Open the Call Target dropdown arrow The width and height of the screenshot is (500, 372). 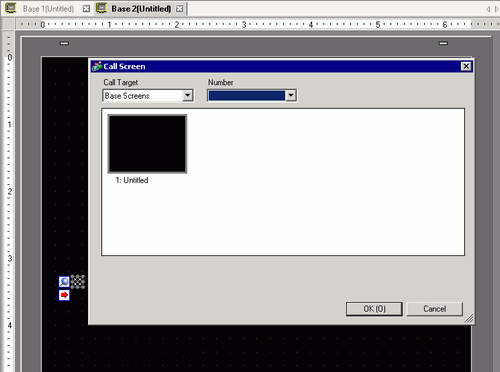[x=188, y=96]
